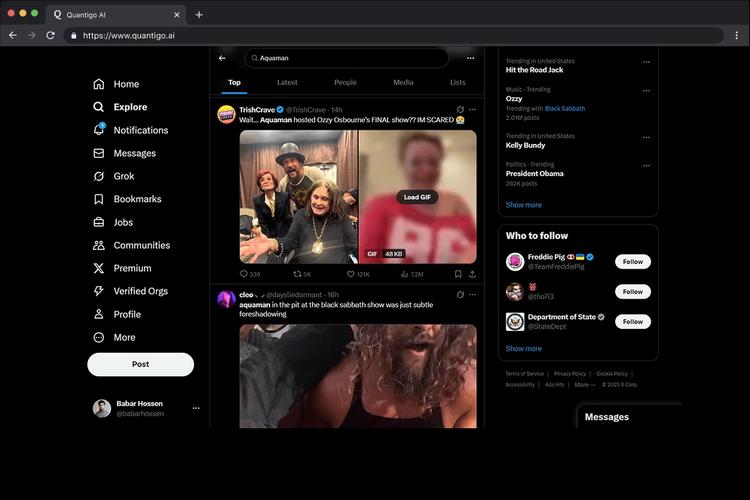This screenshot has height=500, width=750.
Task: Open Hit the Road Jack trend
Action: point(534,70)
